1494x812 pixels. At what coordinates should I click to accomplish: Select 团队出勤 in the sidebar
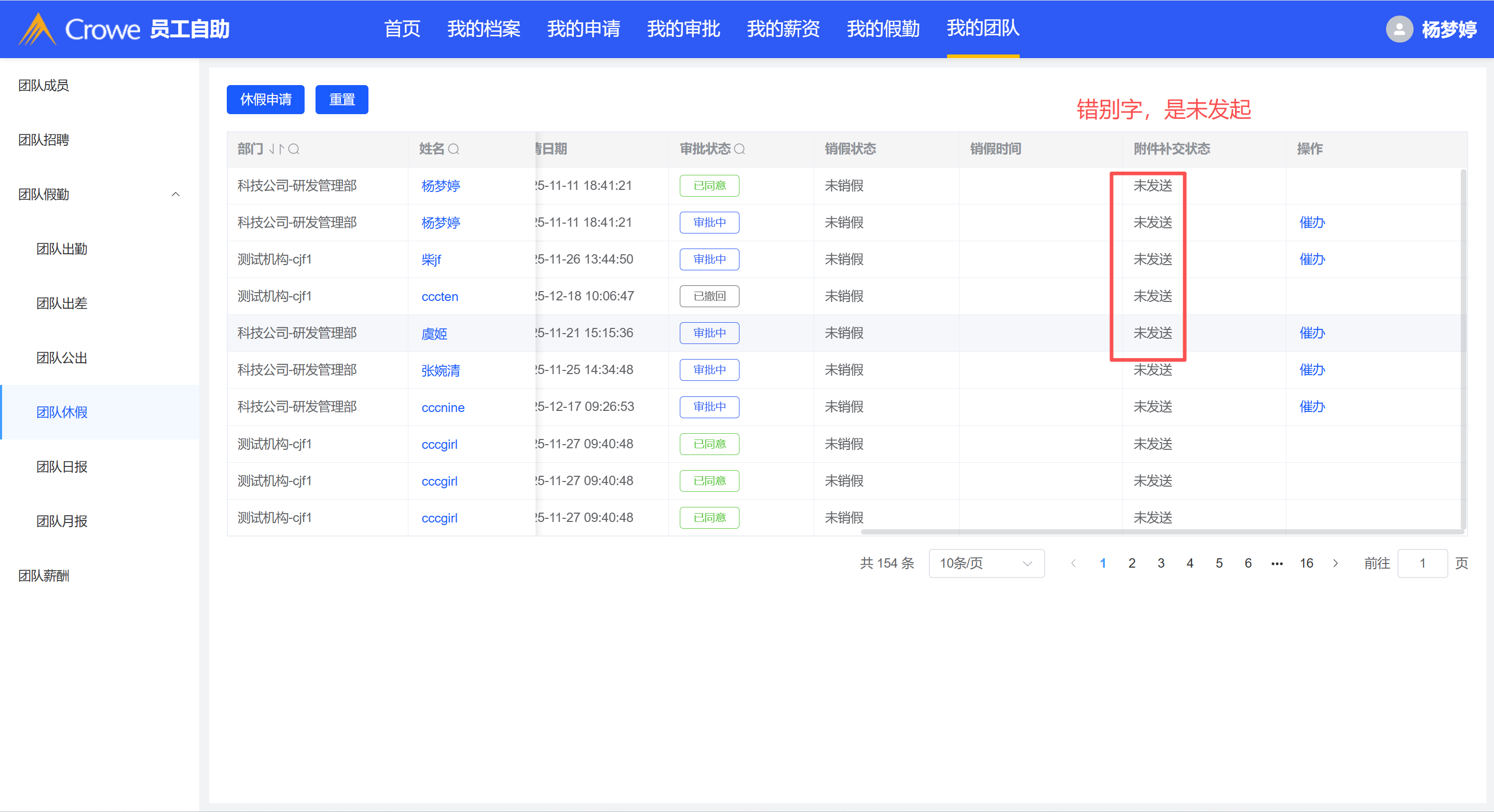coord(61,249)
